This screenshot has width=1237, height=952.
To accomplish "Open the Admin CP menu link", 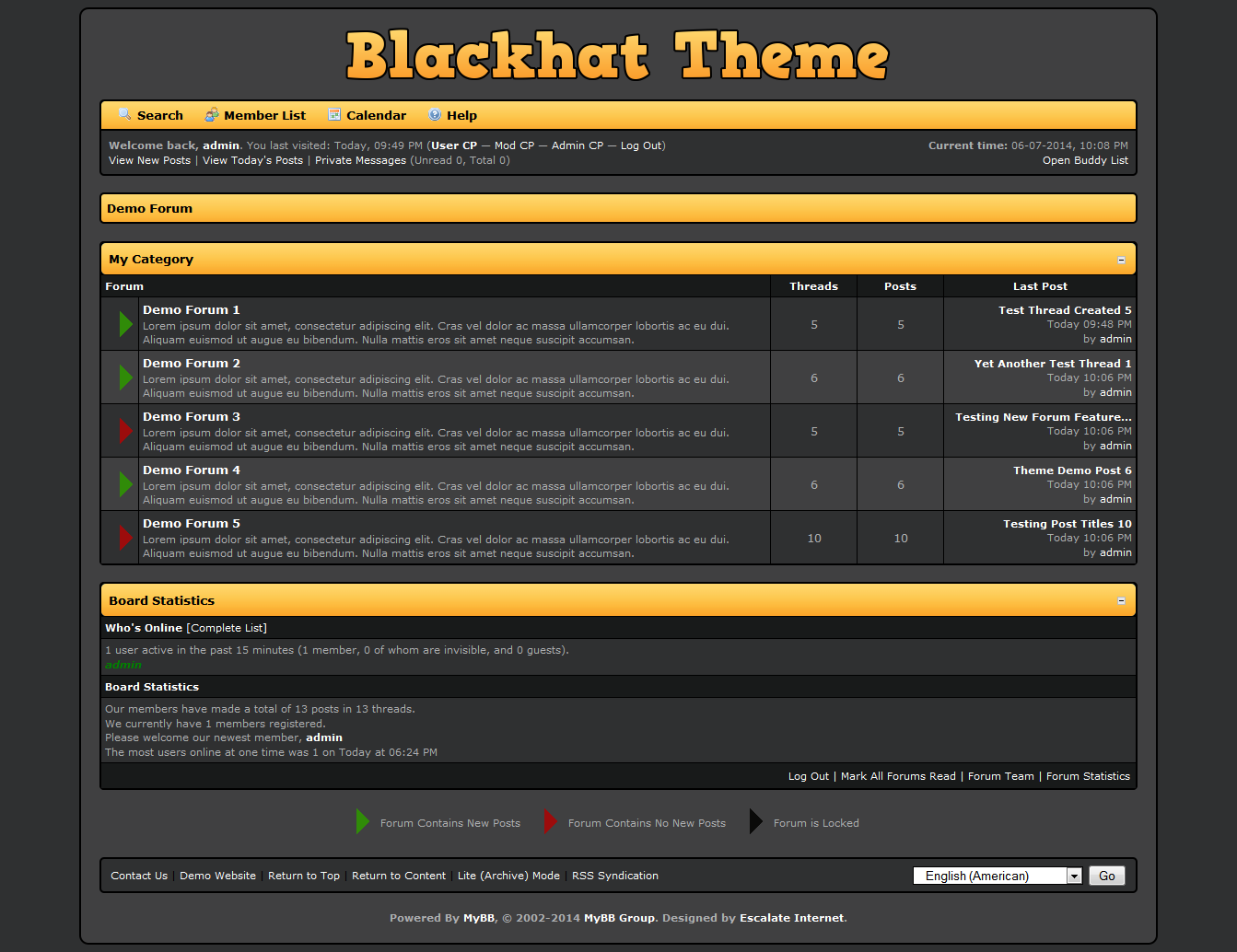I will tap(578, 145).
